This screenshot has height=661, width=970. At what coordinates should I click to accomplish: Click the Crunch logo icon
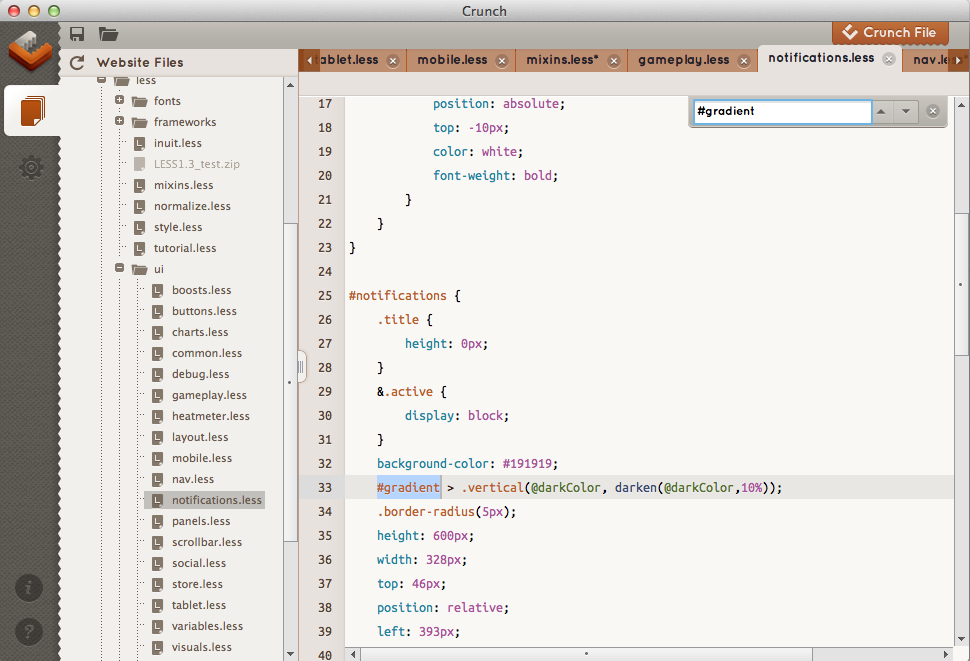click(x=31, y=51)
